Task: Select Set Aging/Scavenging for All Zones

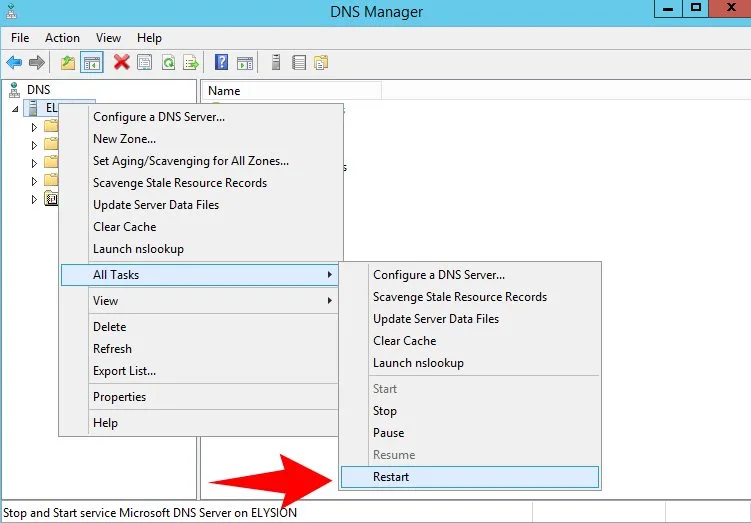Action: (191, 161)
